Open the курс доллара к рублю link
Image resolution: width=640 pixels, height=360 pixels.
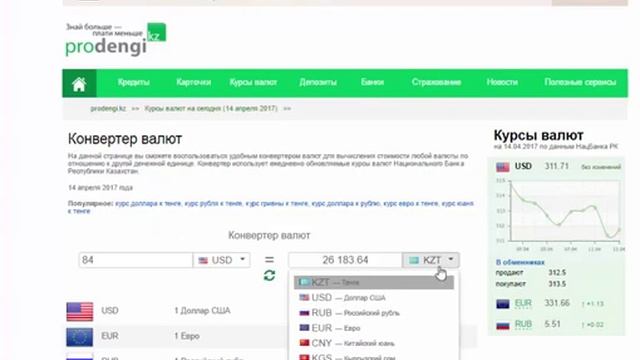click(x=346, y=203)
